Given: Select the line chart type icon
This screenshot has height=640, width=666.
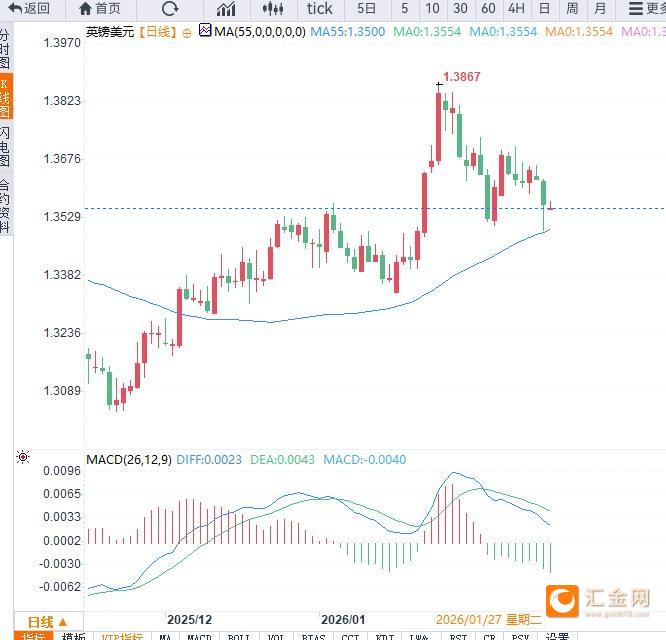Looking at the screenshot, I should (226, 8).
